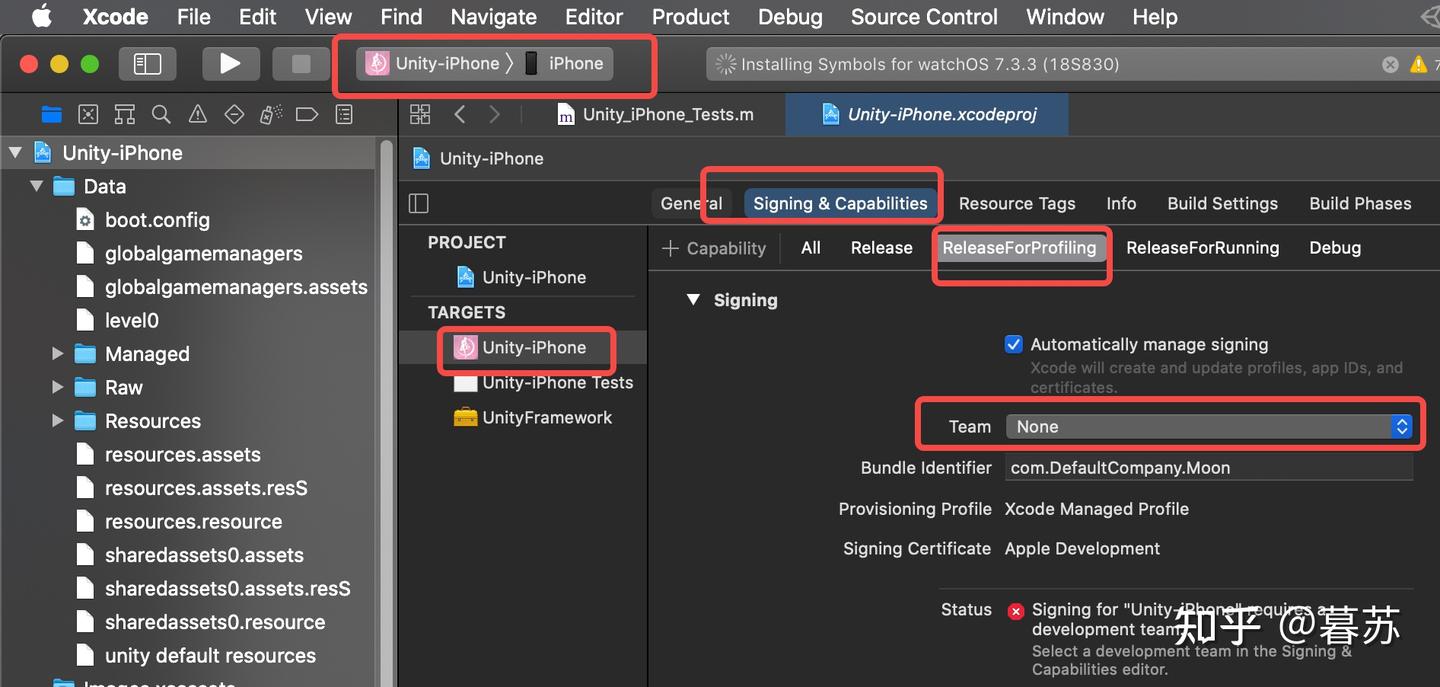Run the project with the Play button
Screen dimensions: 1440x687
pos(231,63)
